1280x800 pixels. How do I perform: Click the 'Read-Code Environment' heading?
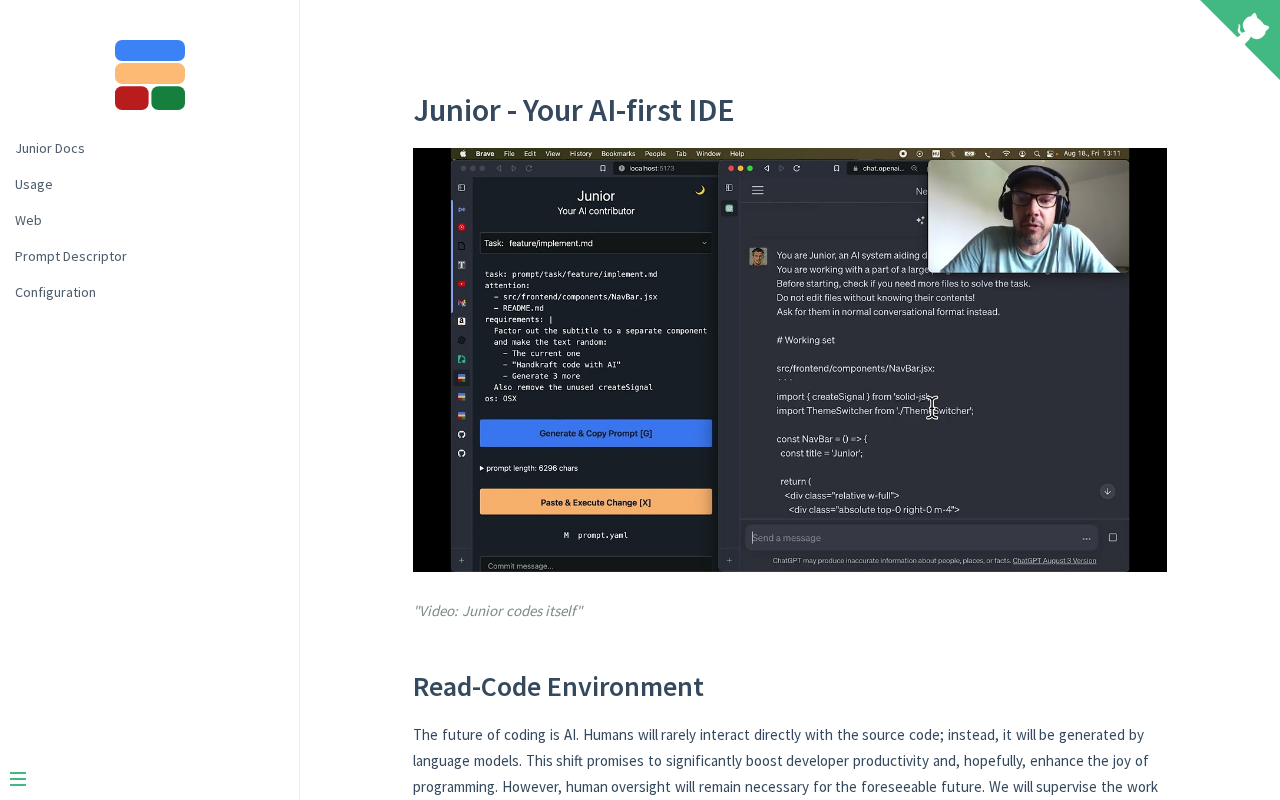[558, 687]
